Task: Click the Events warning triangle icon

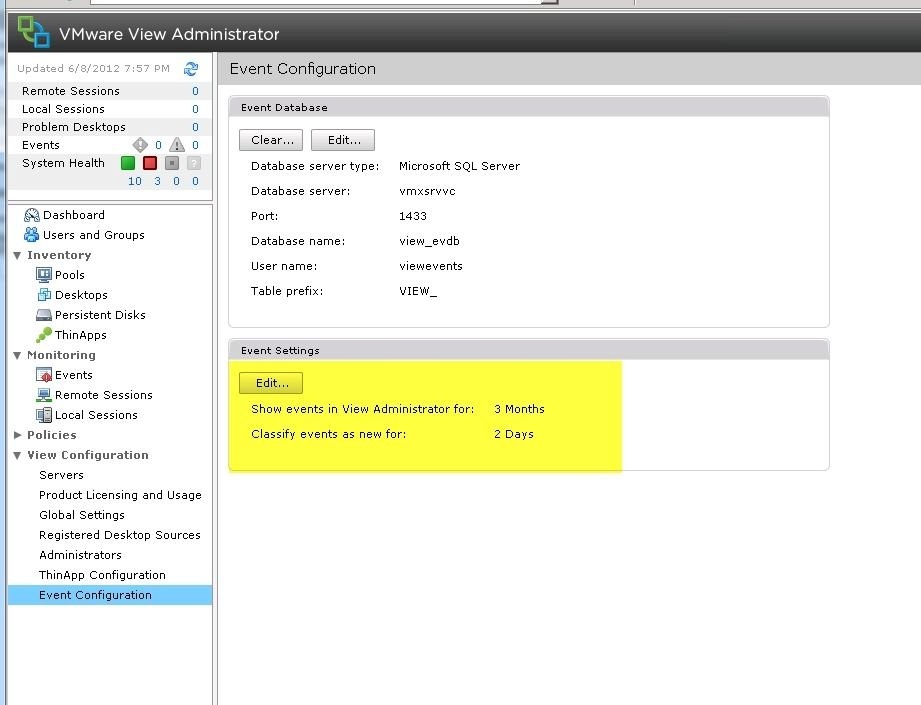Action: coord(177,145)
